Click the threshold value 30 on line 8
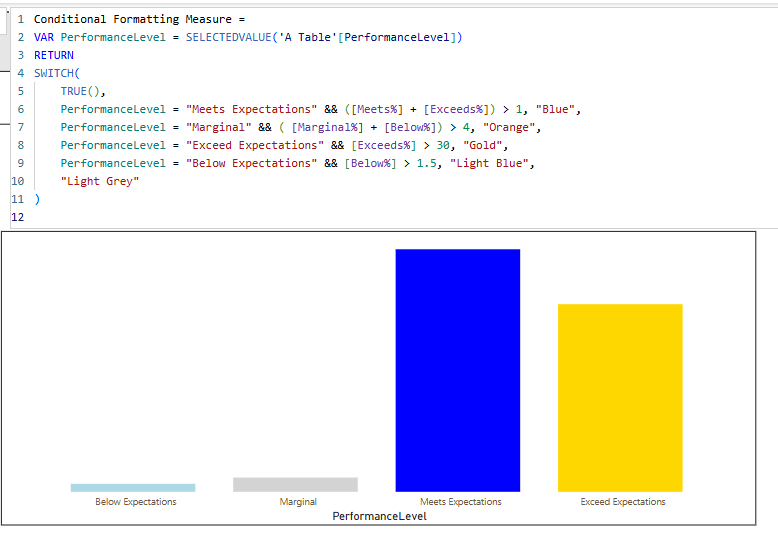The image size is (778, 539). 443,145
